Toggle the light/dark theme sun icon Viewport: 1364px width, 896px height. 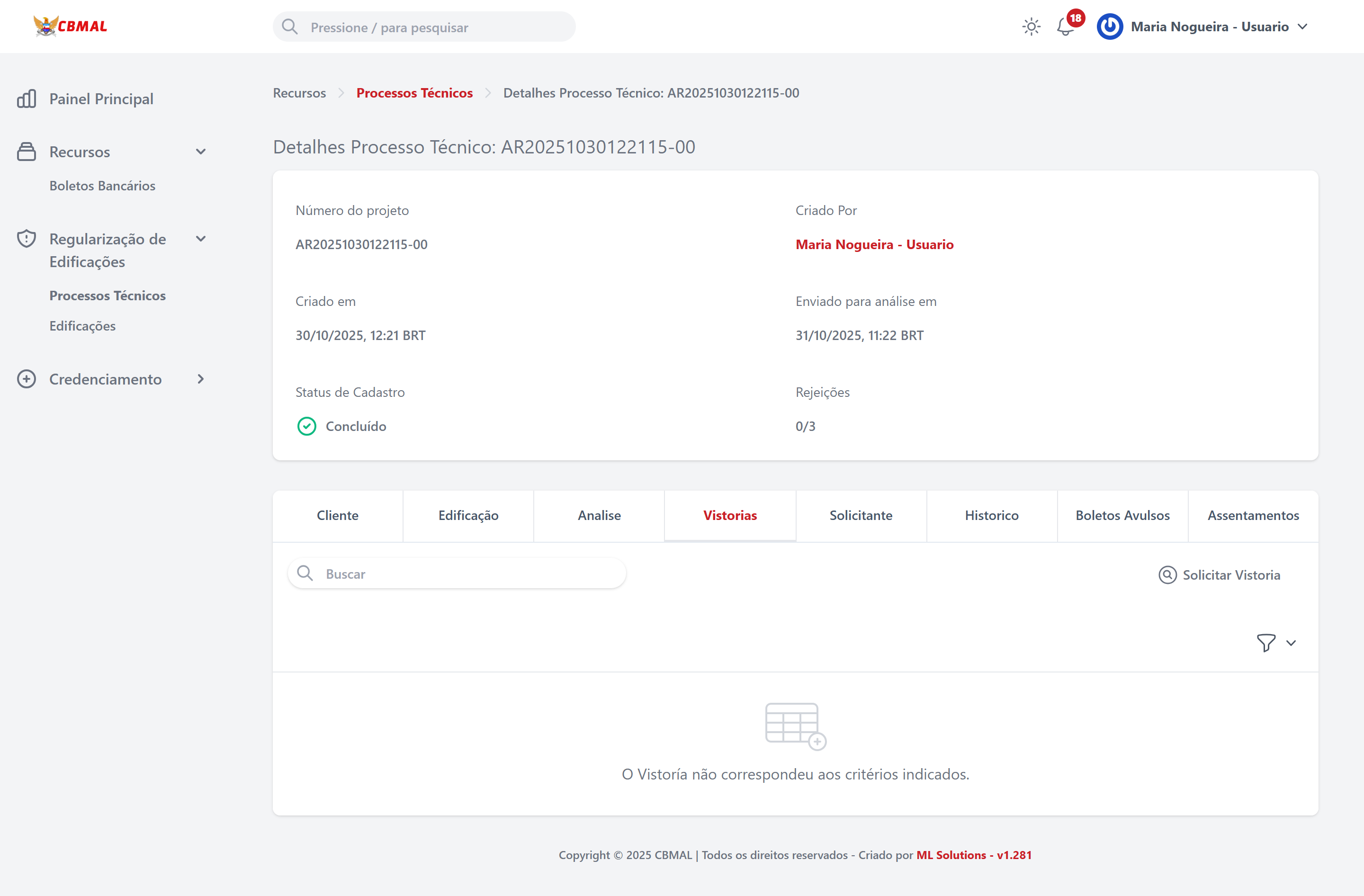pyautogui.click(x=1031, y=27)
